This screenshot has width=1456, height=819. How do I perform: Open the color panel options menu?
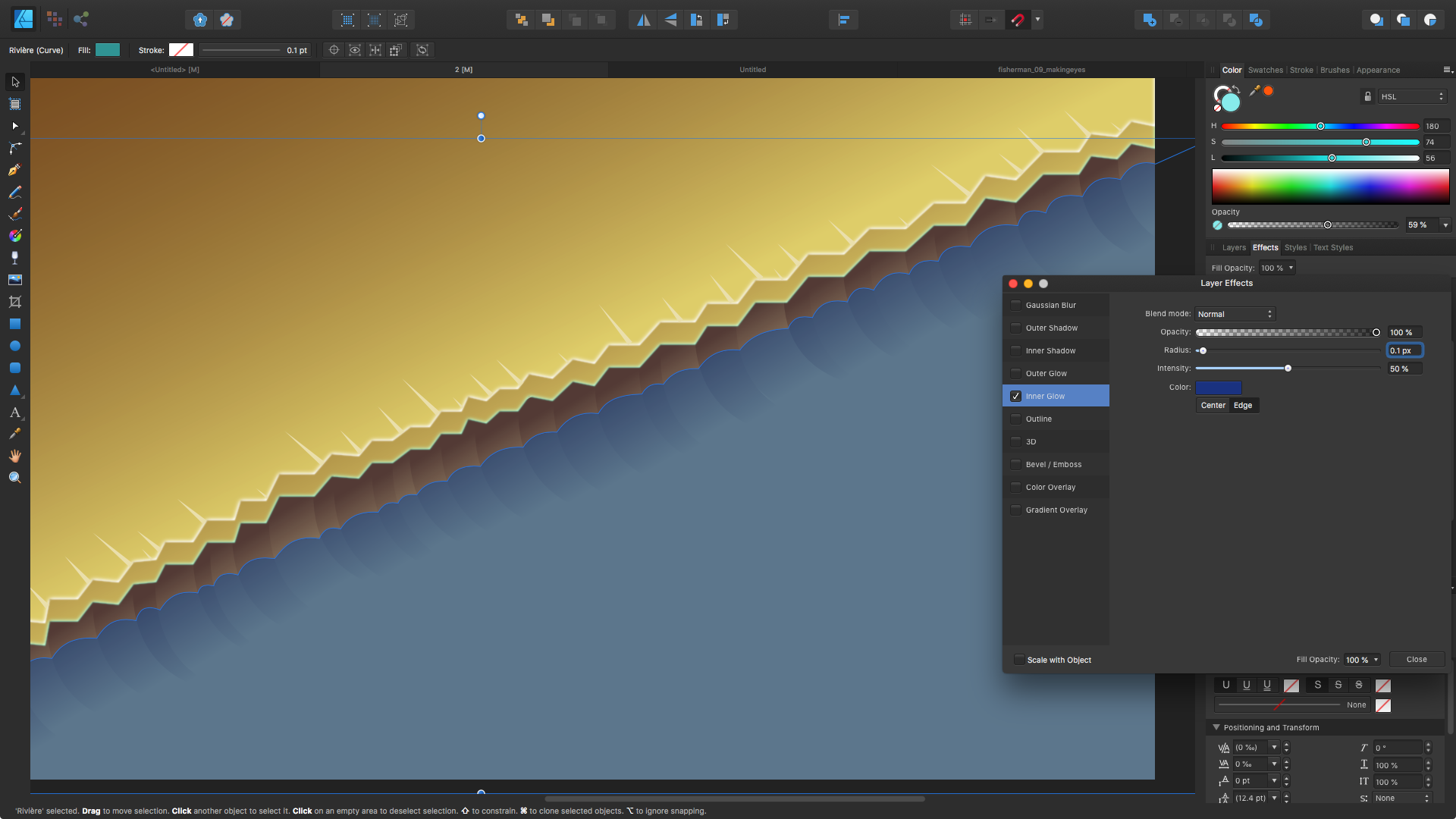coord(1448,70)
